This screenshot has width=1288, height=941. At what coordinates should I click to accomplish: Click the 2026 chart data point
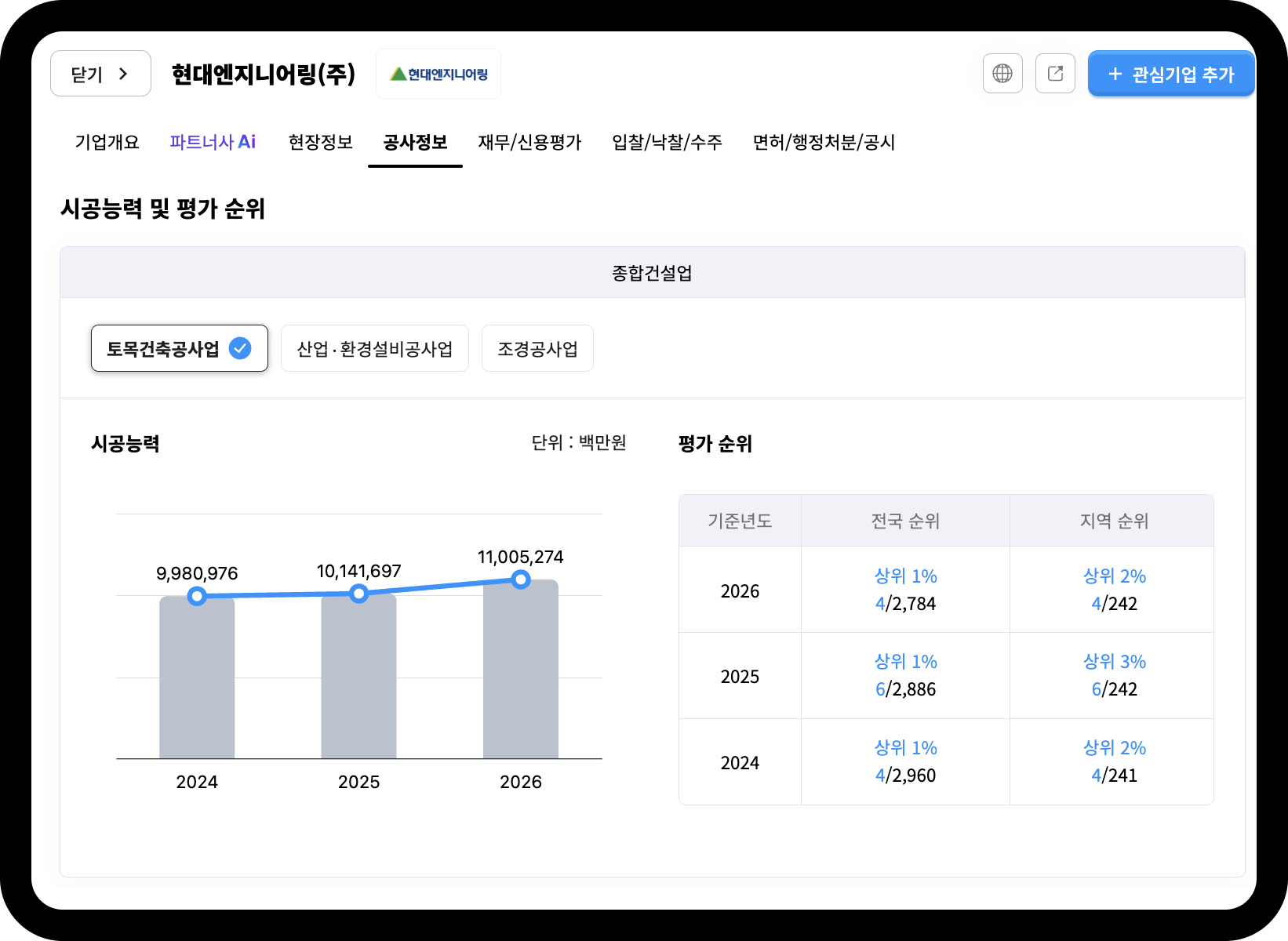[521, 579]
